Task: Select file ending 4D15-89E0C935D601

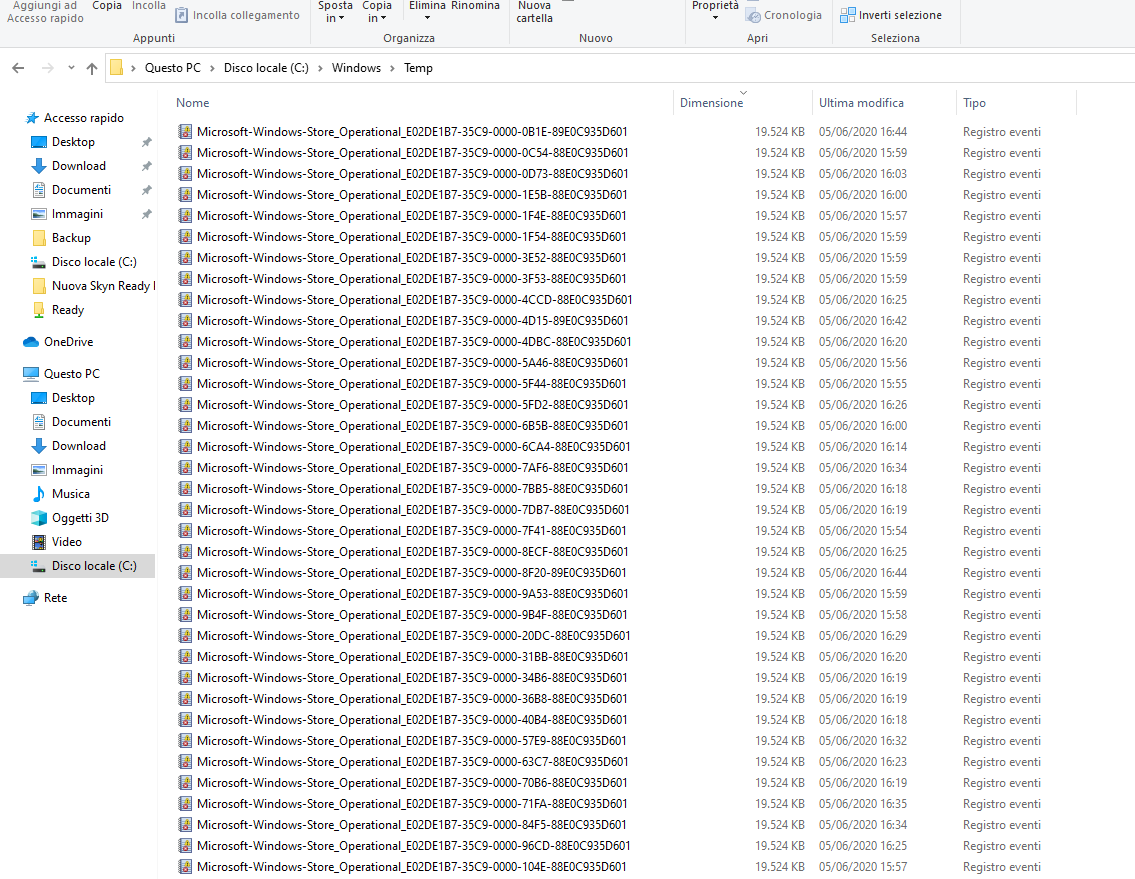Action: click(413, 321)
